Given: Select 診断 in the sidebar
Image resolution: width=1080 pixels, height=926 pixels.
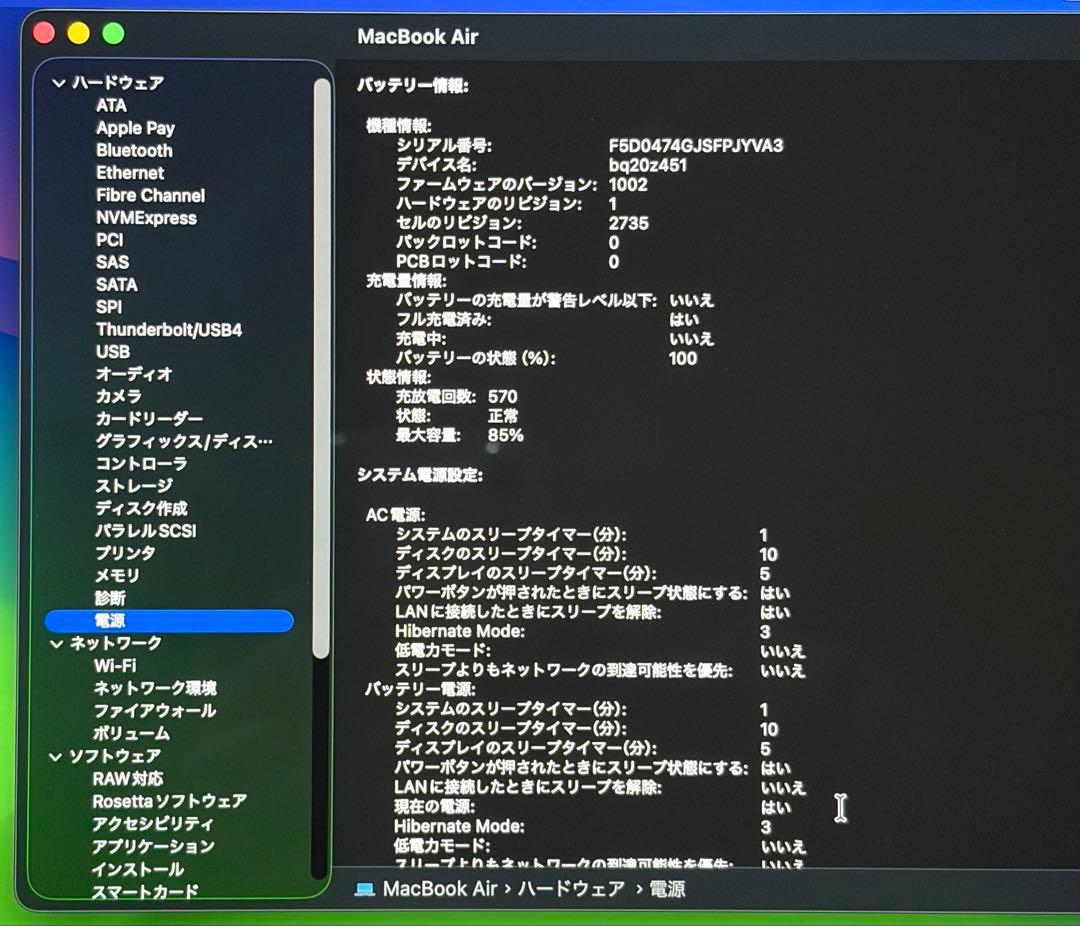Looking at the screenshot, I should tap(110, 598).
